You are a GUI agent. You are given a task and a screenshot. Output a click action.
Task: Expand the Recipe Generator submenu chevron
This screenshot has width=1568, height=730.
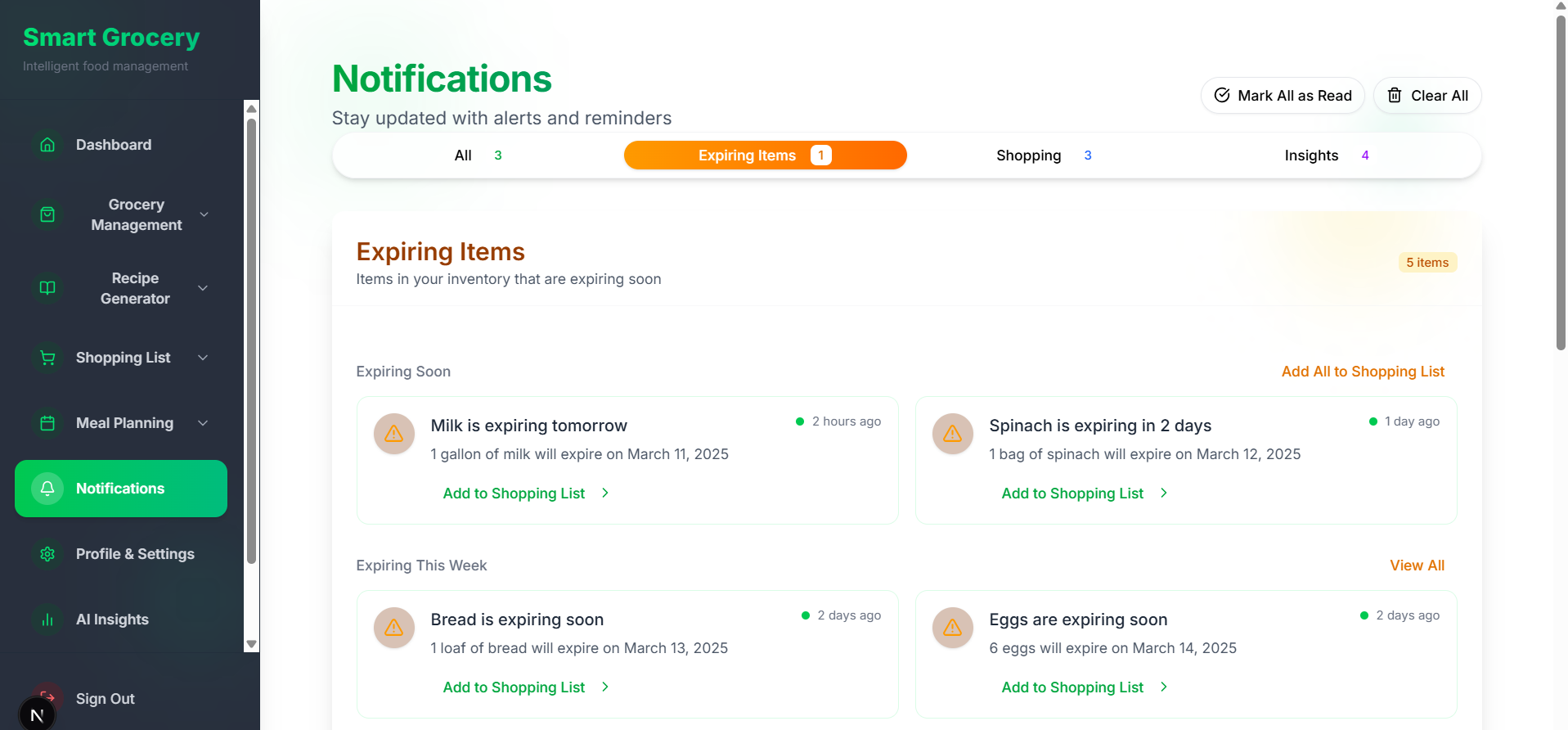coord(203,288)
